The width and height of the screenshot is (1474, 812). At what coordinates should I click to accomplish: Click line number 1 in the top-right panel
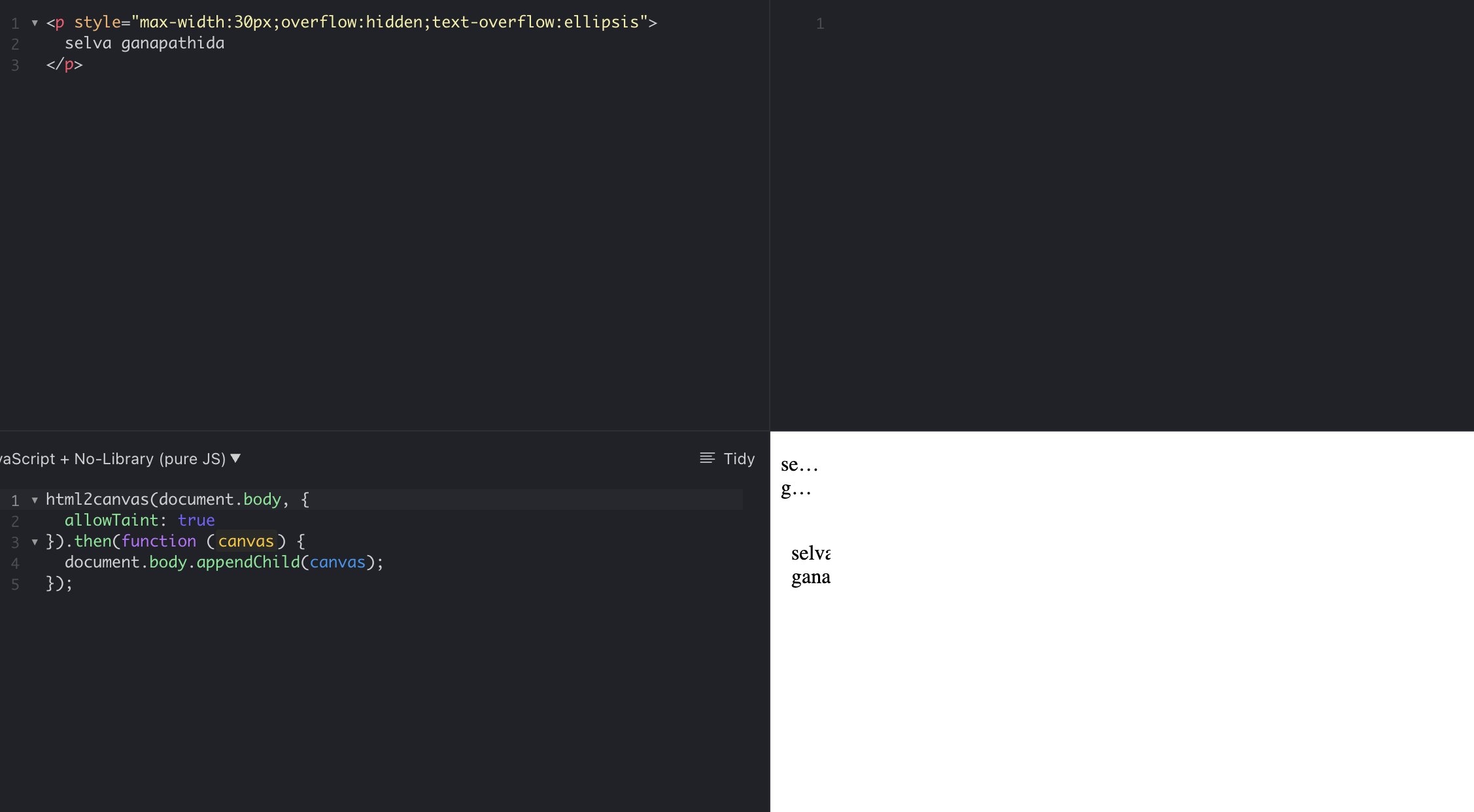point(820,24)
